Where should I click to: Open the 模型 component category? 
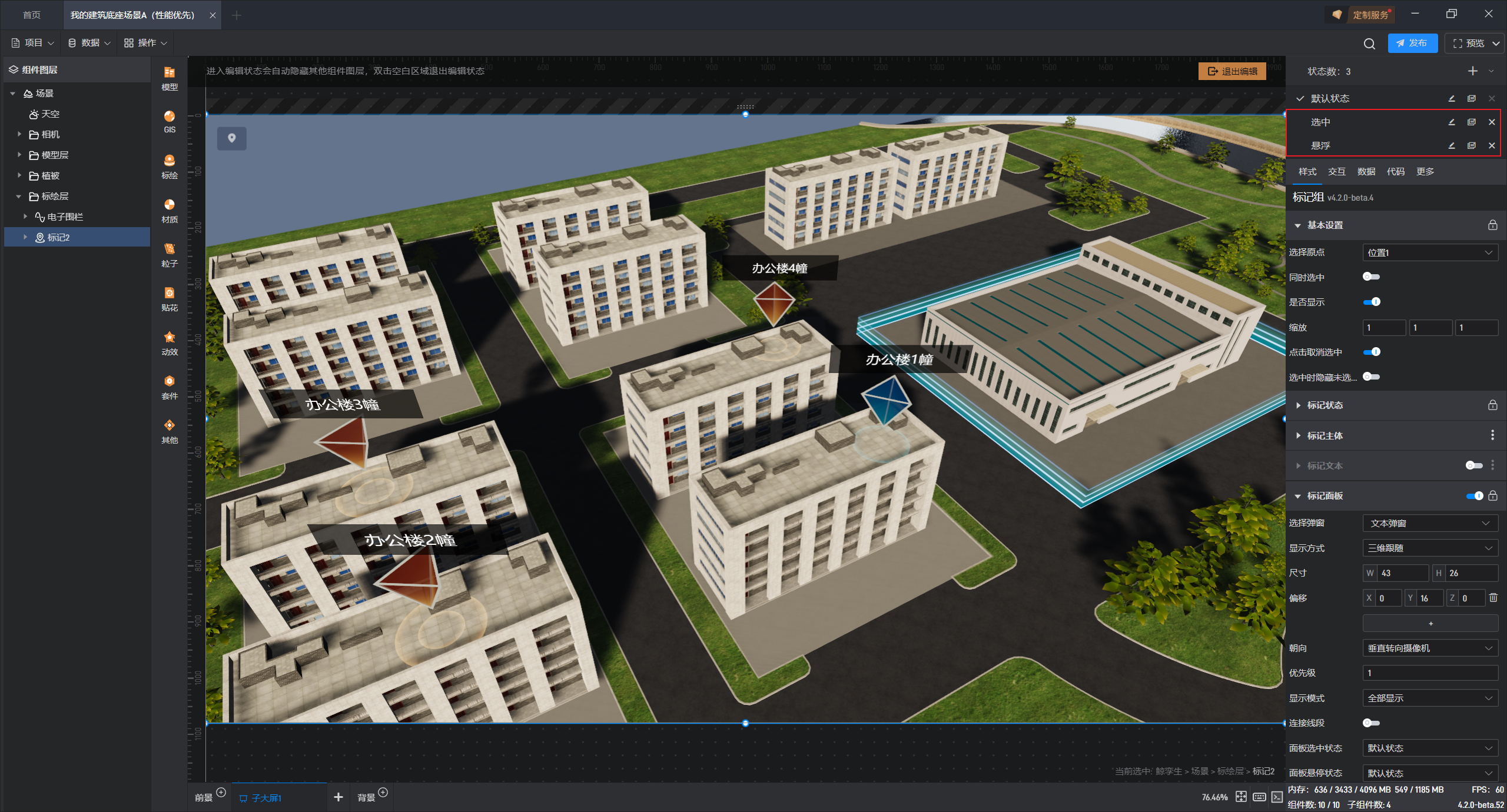tap(170, 78)
